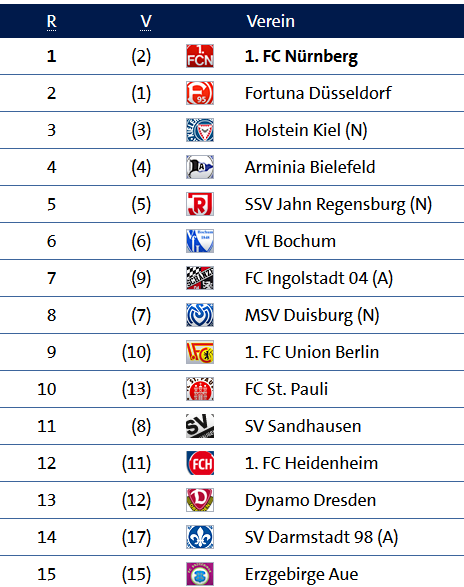Sort by the R rank column header
The height and width of the screenshot is (587, 464).
(x=52, y=22)
